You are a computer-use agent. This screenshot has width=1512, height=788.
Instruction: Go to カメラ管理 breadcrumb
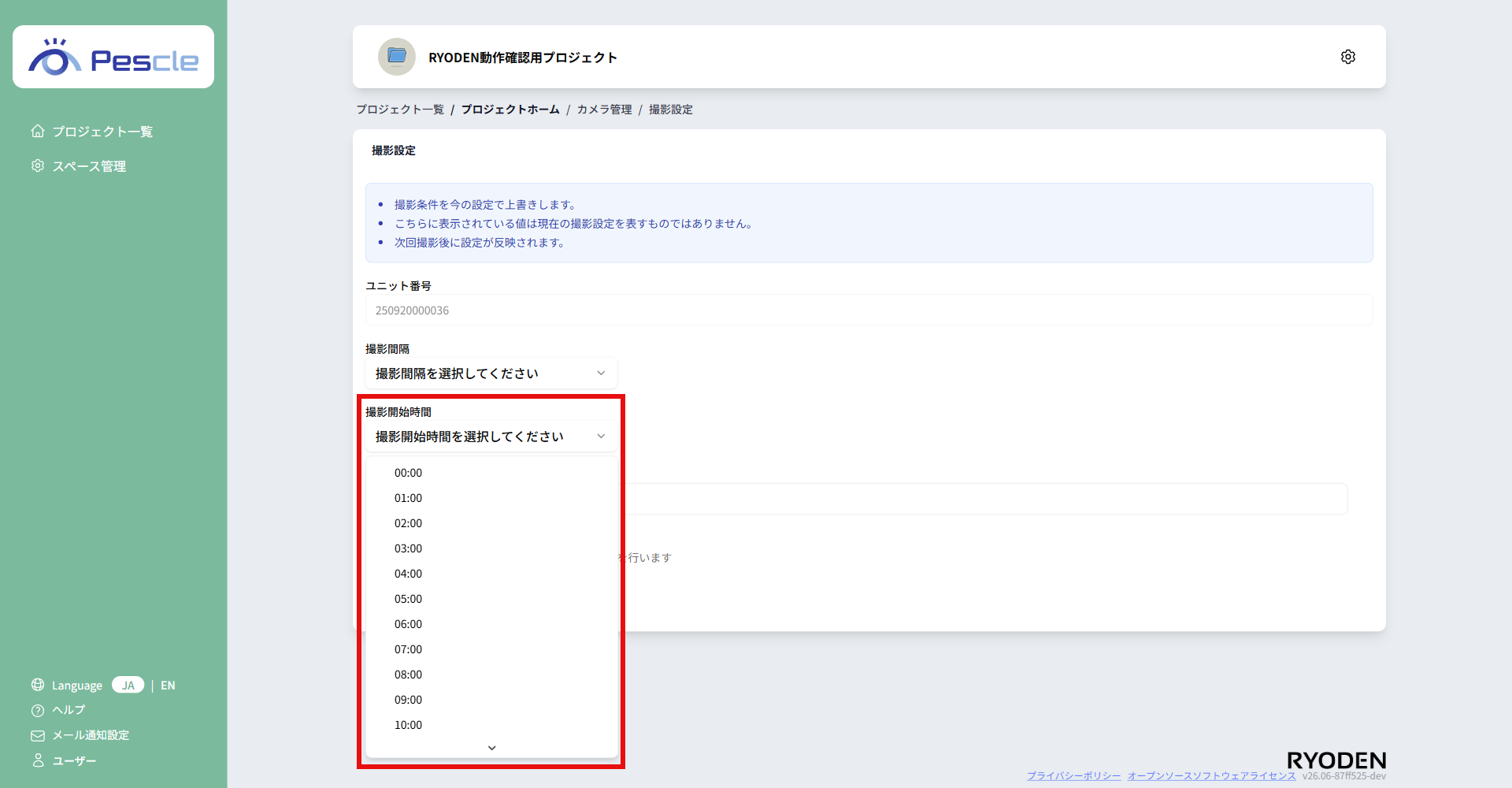(604, 110)
